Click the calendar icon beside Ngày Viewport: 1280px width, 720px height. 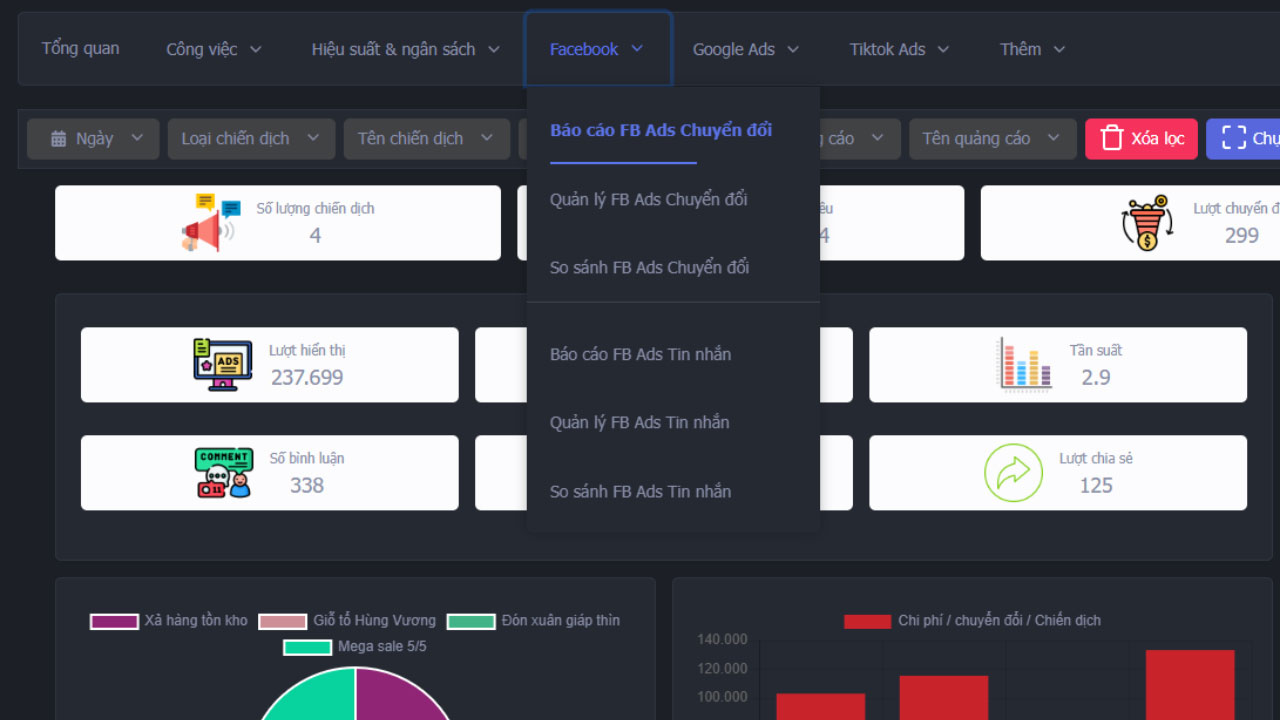click(59, 139)
